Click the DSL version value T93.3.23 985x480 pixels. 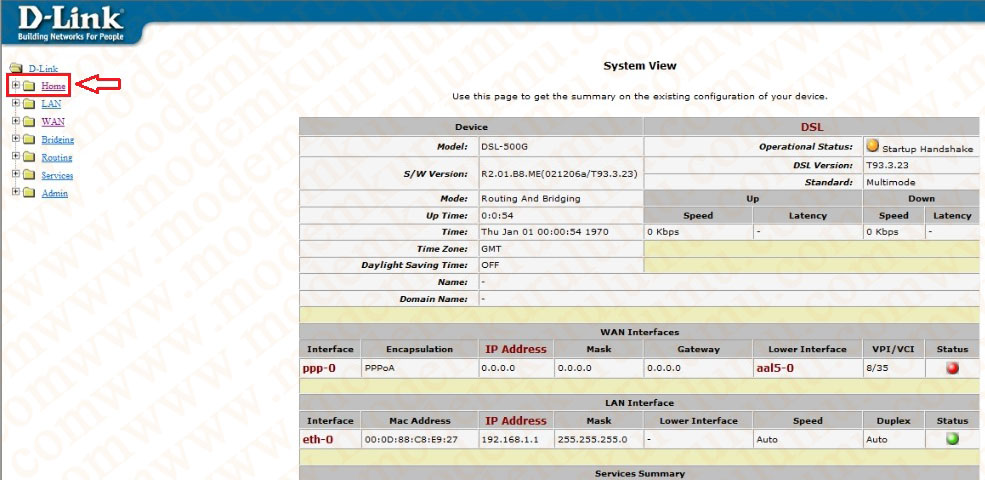click(x=887, y=166)
